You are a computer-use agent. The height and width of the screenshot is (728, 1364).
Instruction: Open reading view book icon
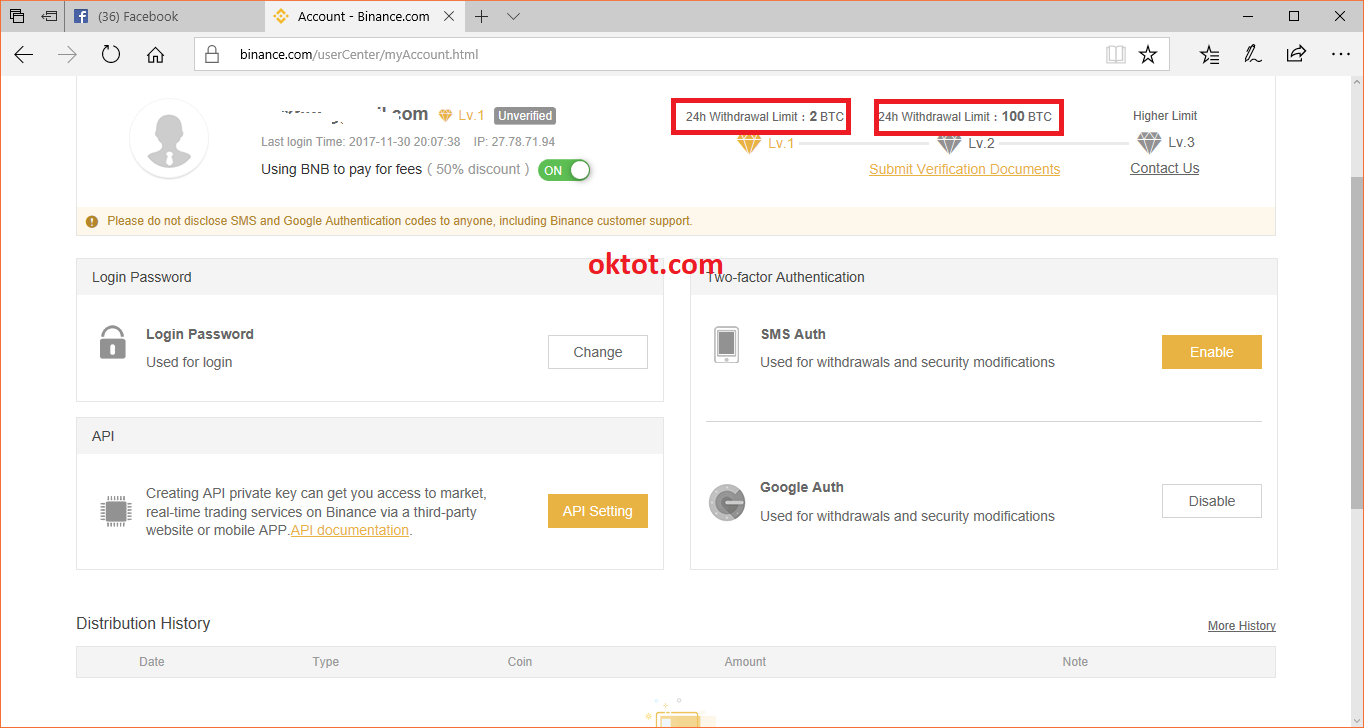click(x=1115, y=55)
